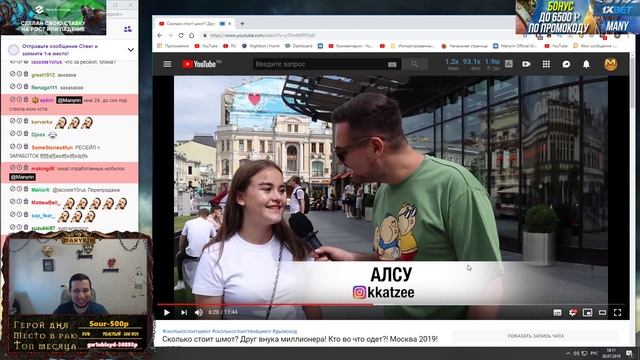Image resolution: width=640 pixels, height=360 pixels.
Task: Click the video title text
Action: (x=300, y=339)
